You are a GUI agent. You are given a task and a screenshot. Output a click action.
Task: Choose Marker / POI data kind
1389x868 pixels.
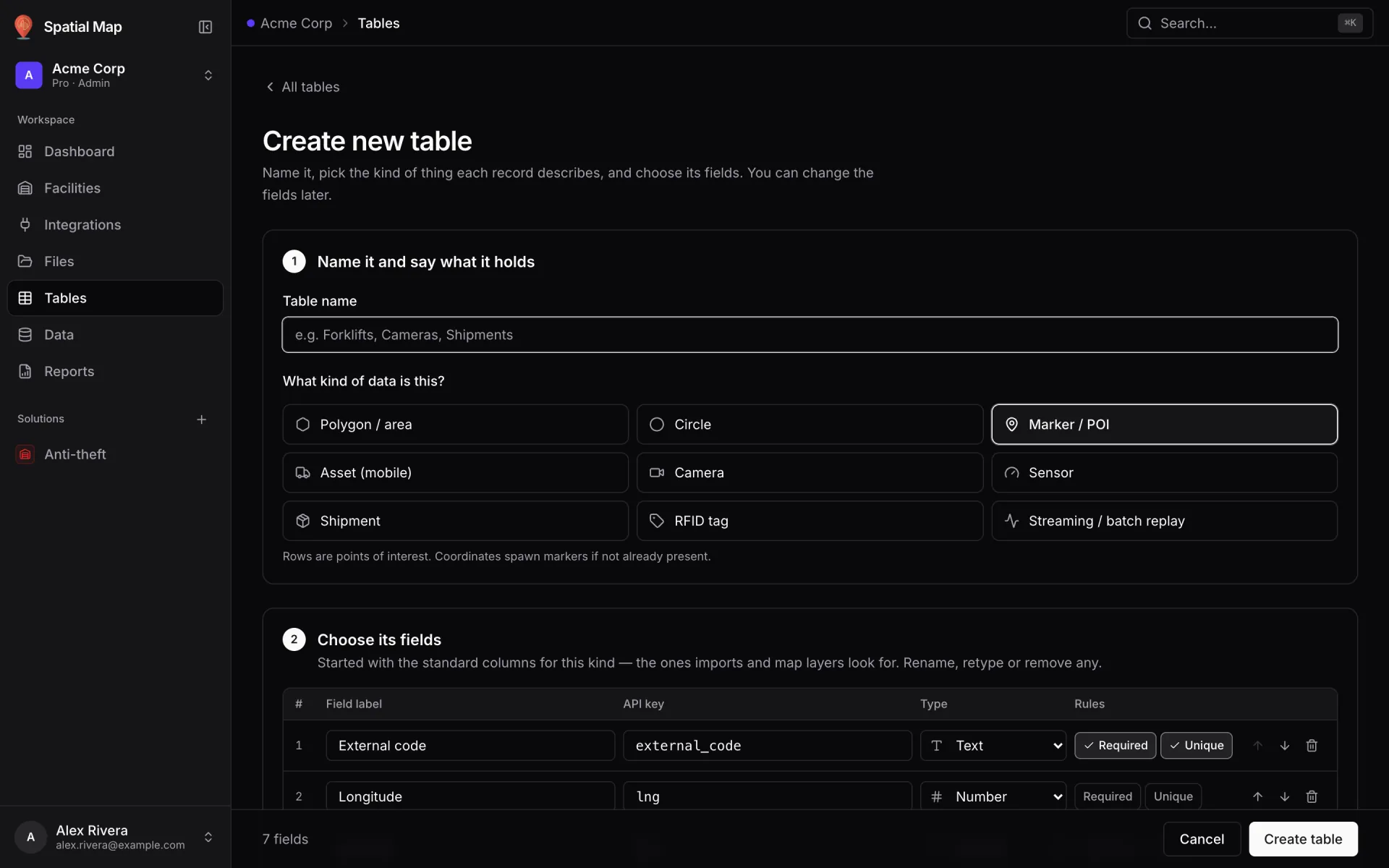1164,425
